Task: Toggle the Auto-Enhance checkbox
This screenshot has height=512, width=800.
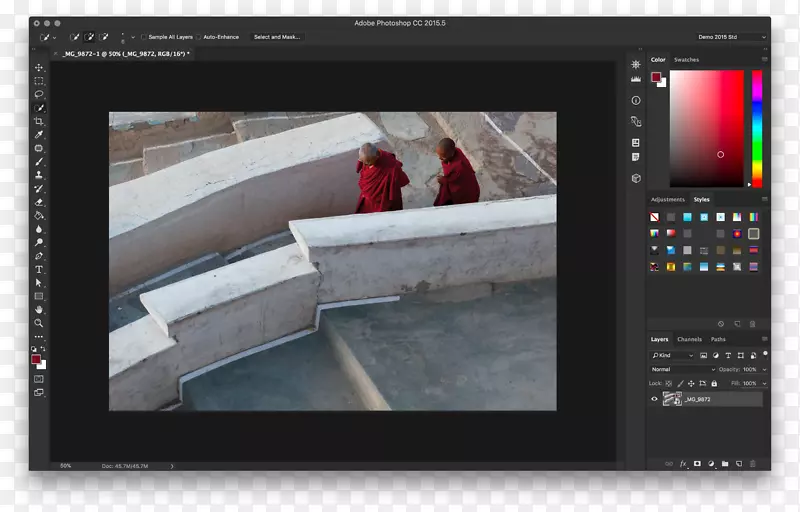Action: (x=200, y=37)
